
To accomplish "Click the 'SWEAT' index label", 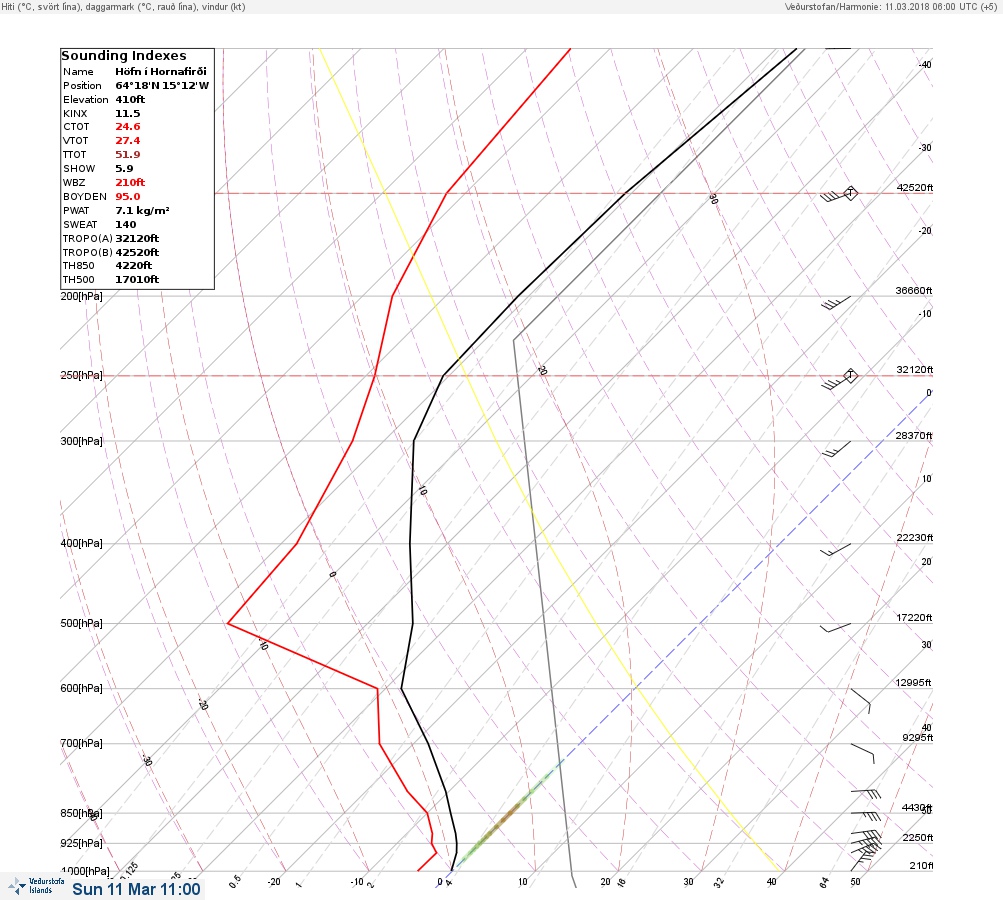I will pyautogui.click(x=80, y=225).
